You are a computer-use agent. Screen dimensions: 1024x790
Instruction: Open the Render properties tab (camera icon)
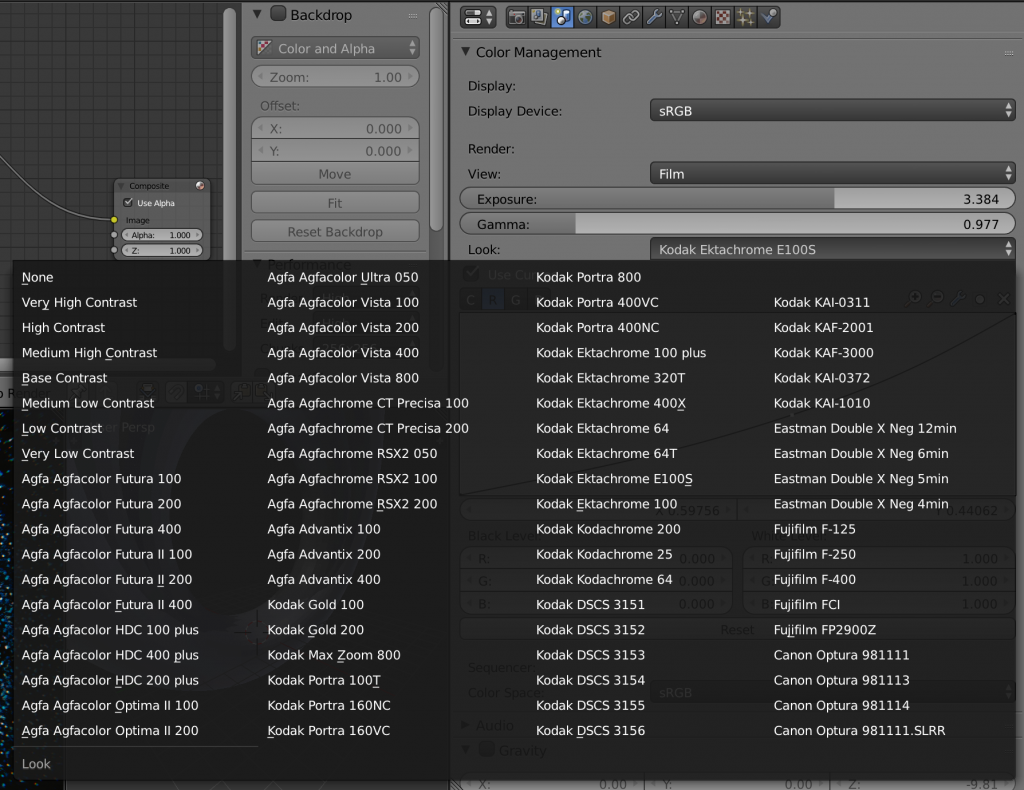click(x=517, y=17)
